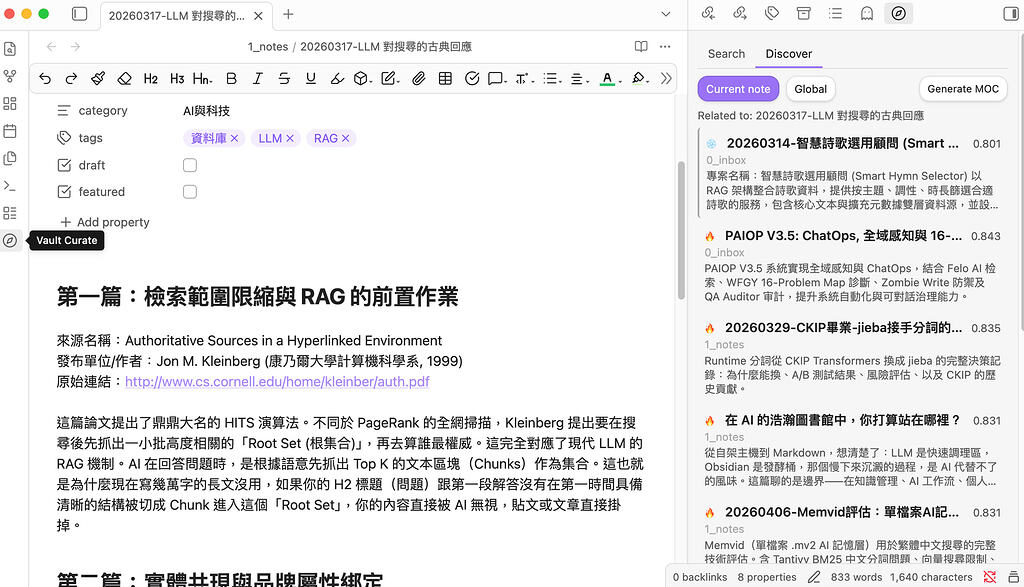This screenshot has width=1024, height=587.
Task: Toggle the featured checkbox
Action: (x=190, y=192)
